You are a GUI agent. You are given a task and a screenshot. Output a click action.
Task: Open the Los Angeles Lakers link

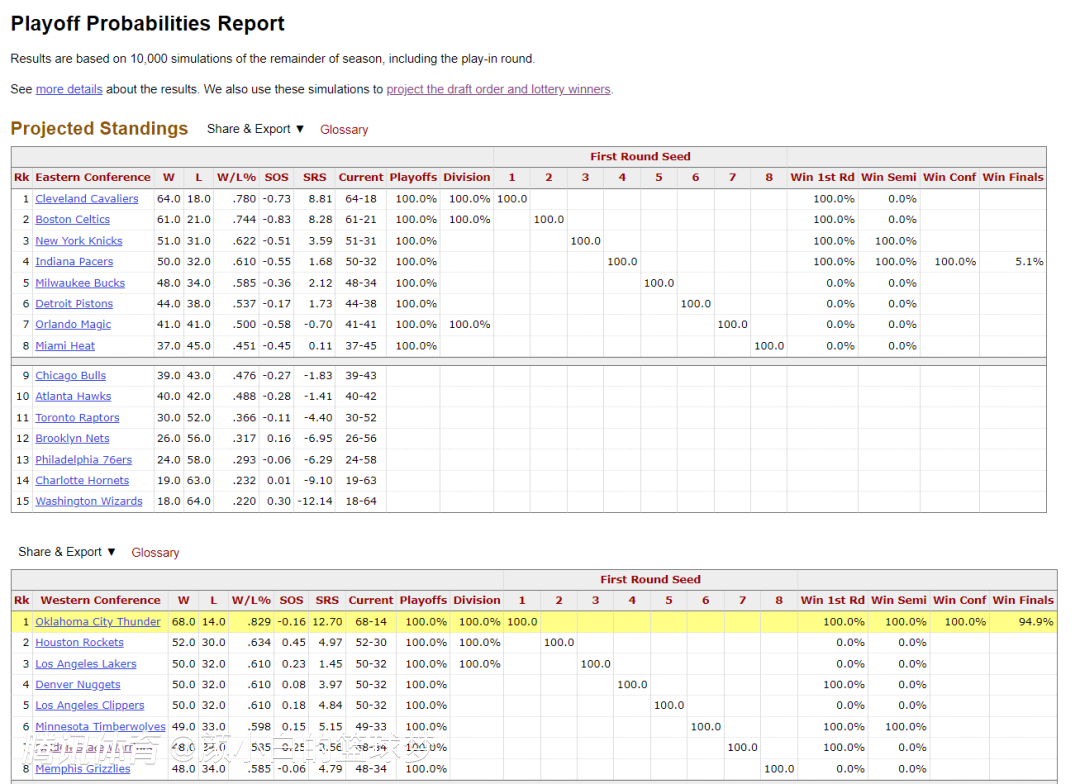pyautogui.click(x=85, y=663)
